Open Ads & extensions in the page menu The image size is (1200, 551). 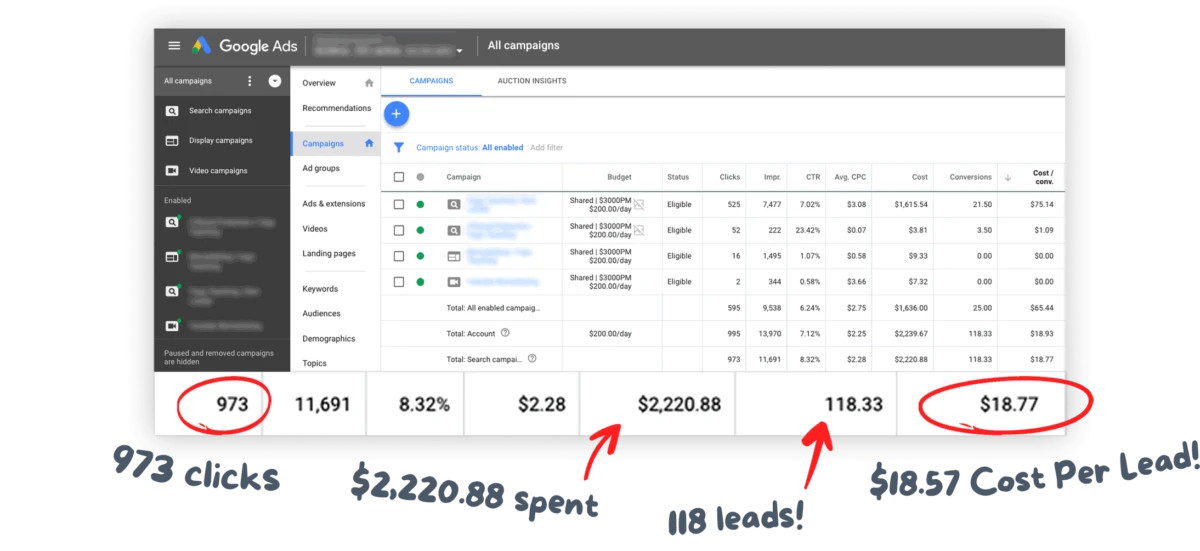[x=334, y=204]
